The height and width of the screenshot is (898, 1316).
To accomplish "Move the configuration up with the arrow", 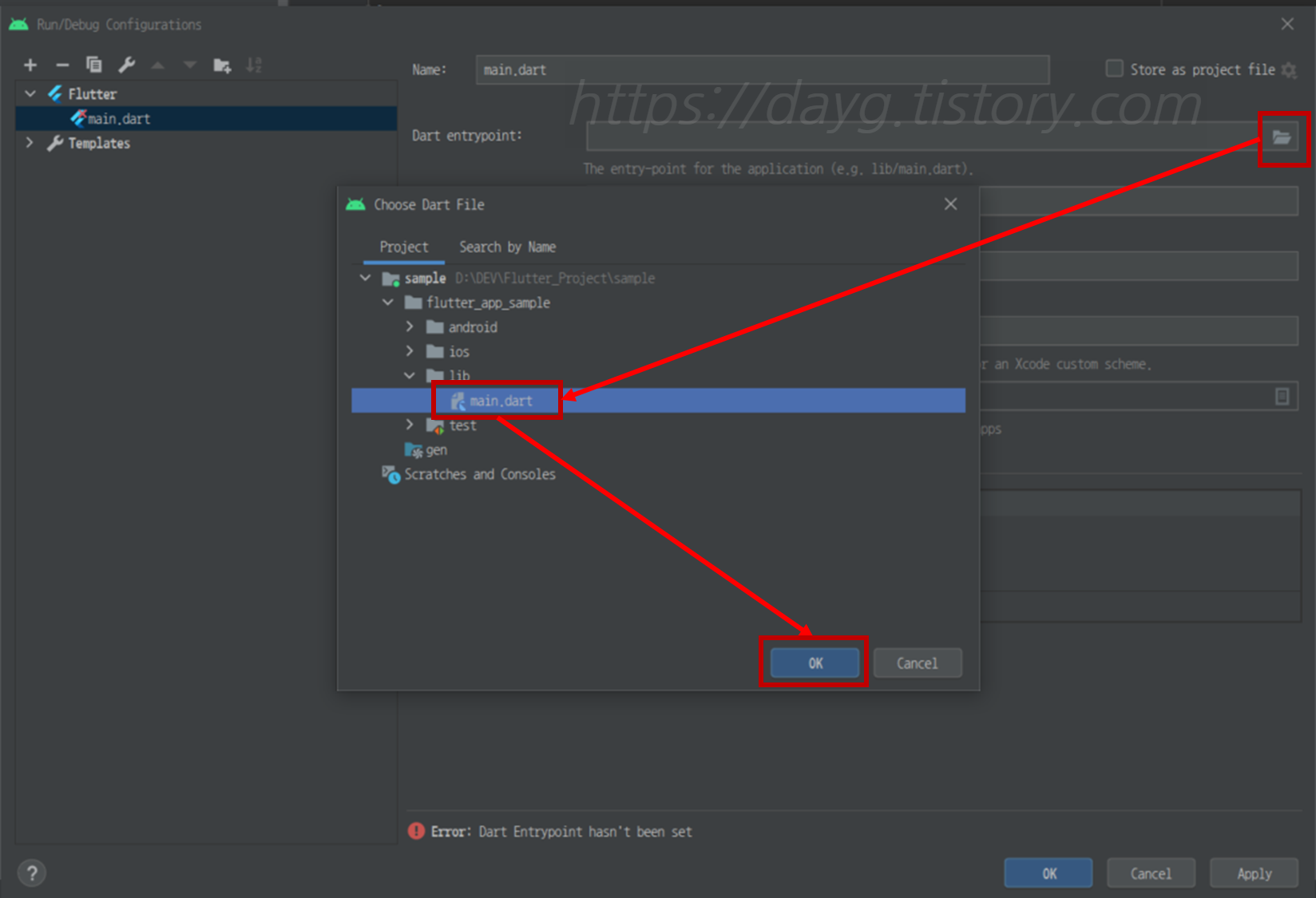I will [158, 65].
